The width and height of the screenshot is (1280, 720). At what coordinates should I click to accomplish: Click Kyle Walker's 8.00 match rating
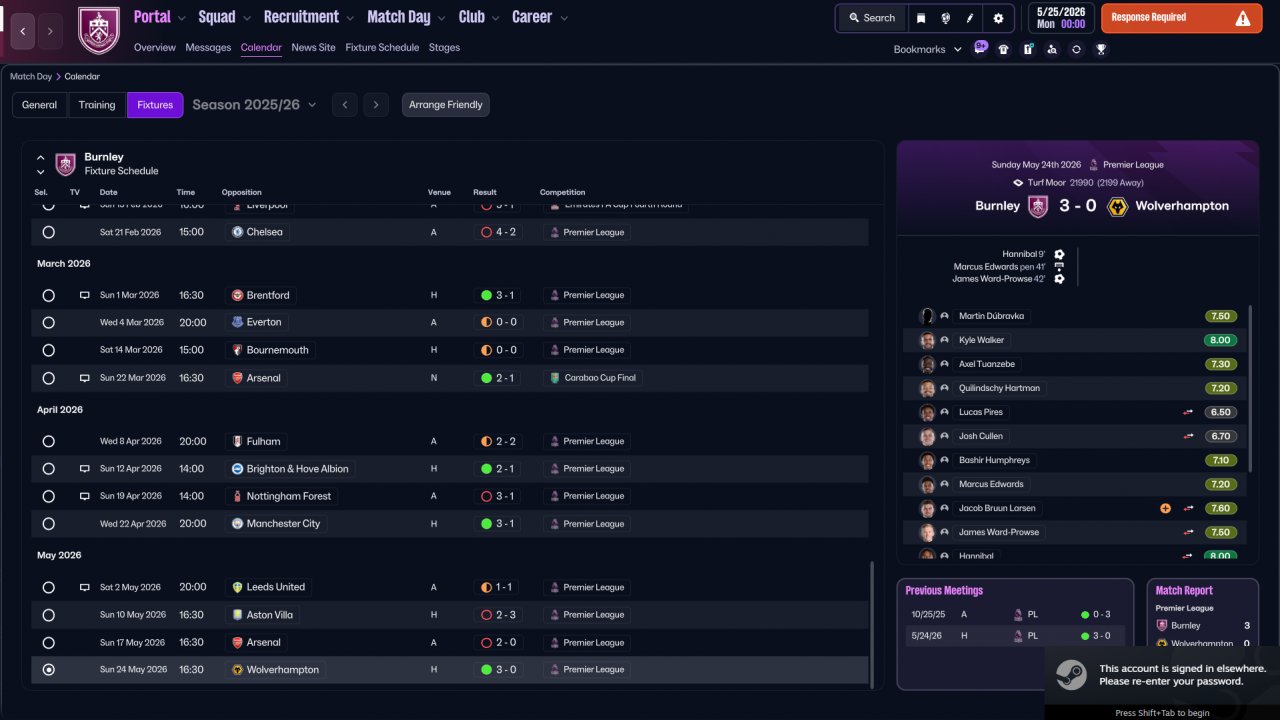1220,340
